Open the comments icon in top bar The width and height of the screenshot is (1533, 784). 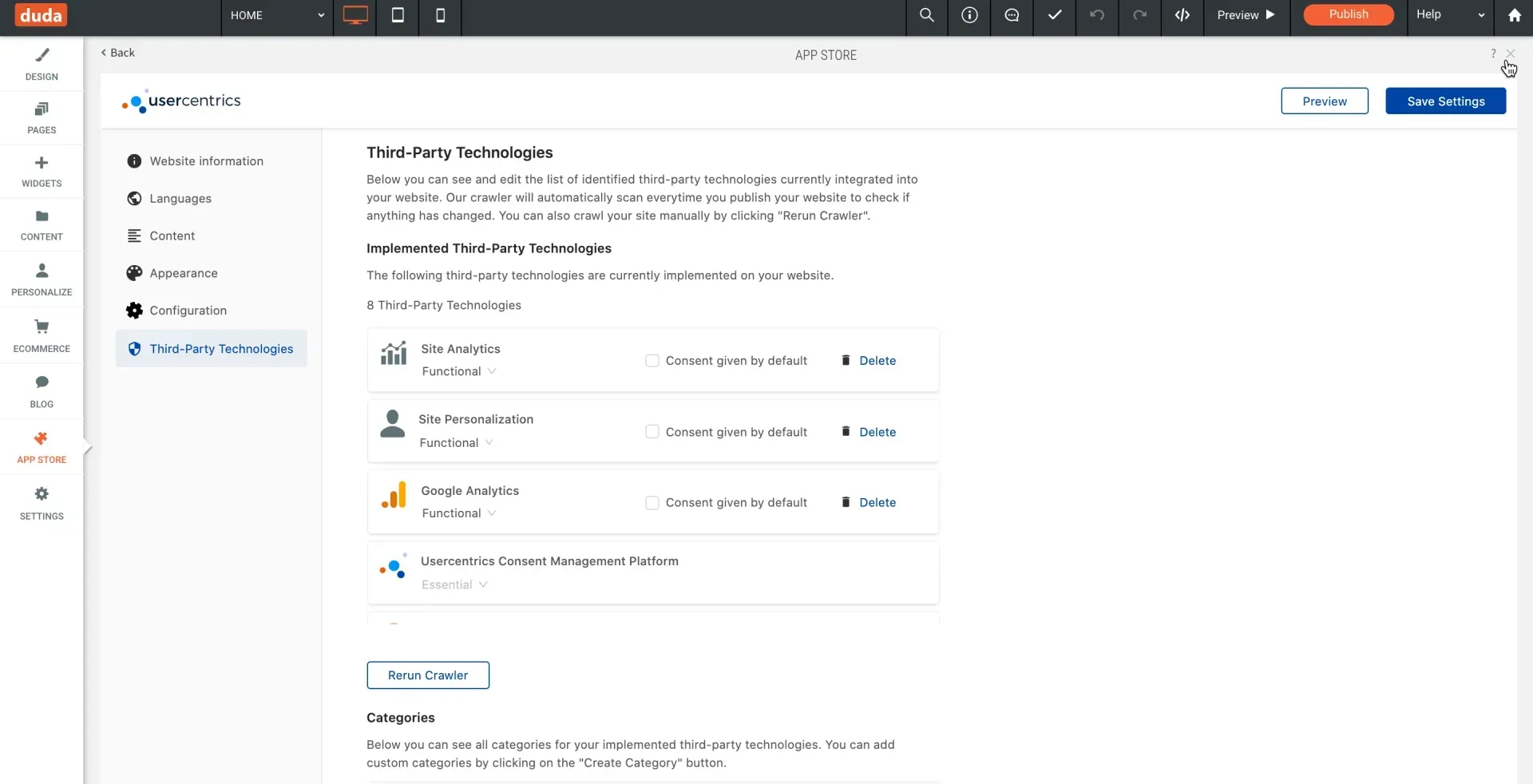[x=1012, y=15]
